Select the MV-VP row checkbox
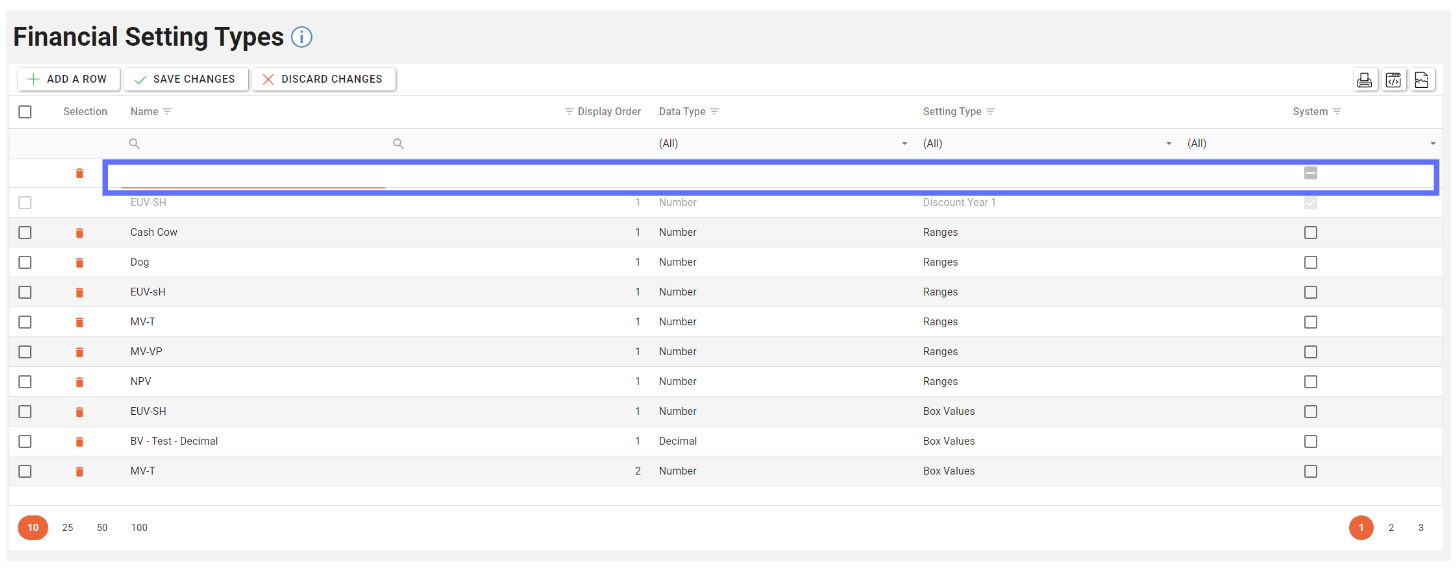 click(x=25, y=352)
